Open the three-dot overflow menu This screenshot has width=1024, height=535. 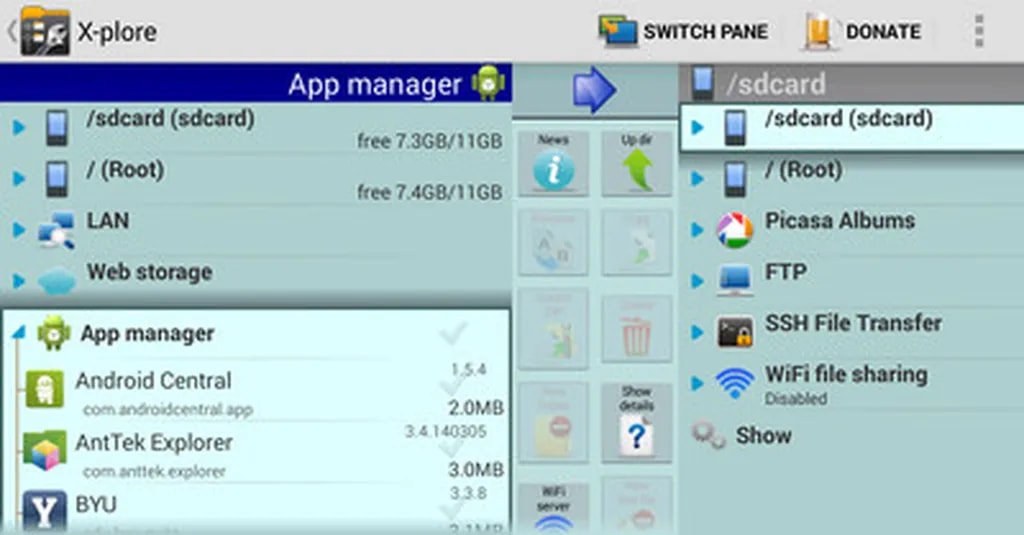977,31
